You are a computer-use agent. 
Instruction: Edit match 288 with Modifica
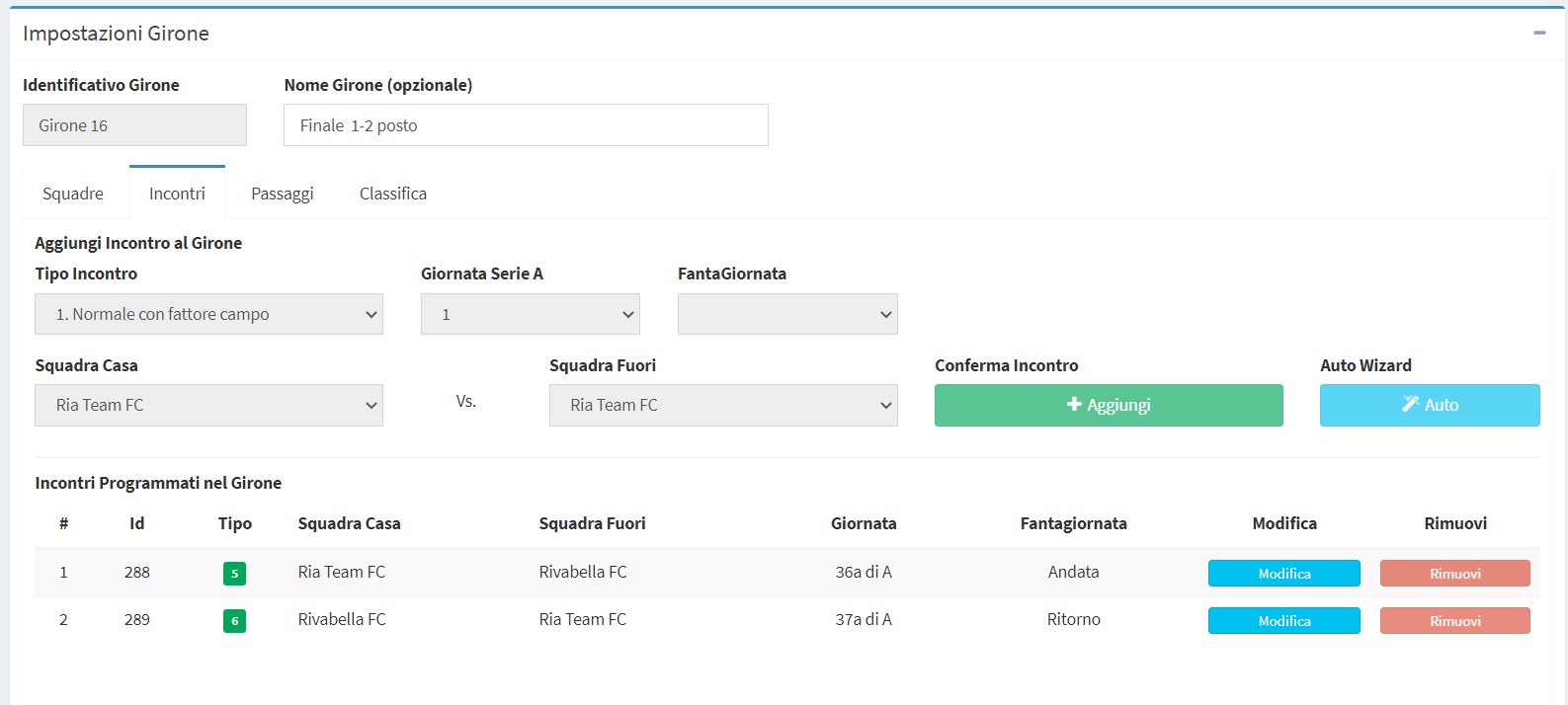(x=1283, y=574)
